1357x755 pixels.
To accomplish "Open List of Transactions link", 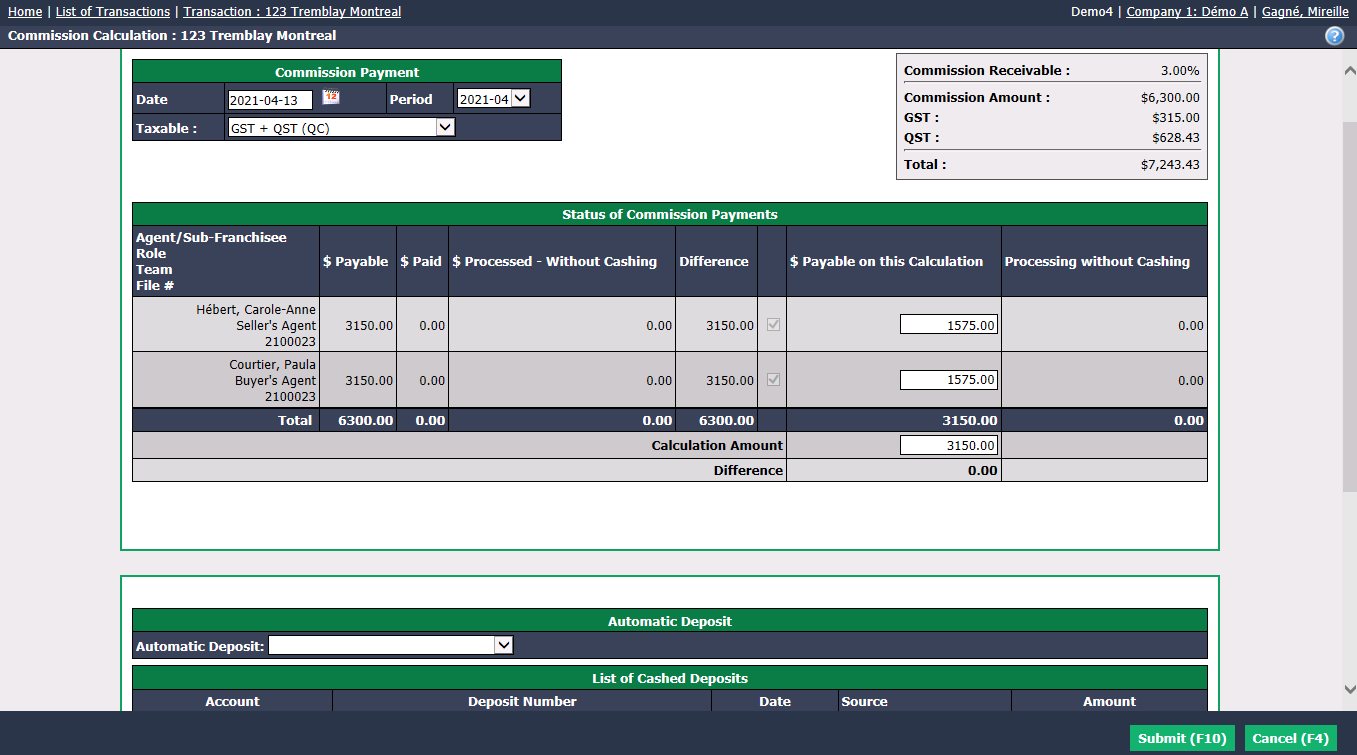I will tap(113, 12).
